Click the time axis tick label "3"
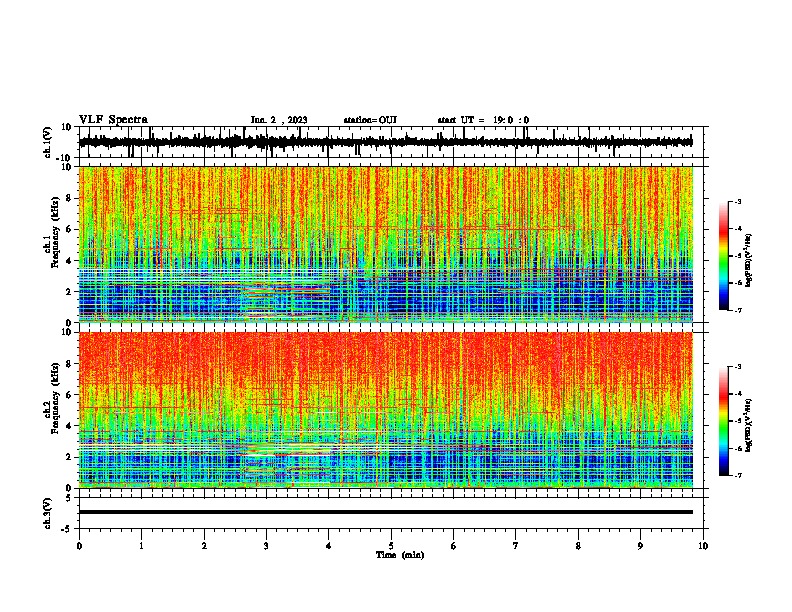This screenshot has height=612, width=792. tap(266, 546)
